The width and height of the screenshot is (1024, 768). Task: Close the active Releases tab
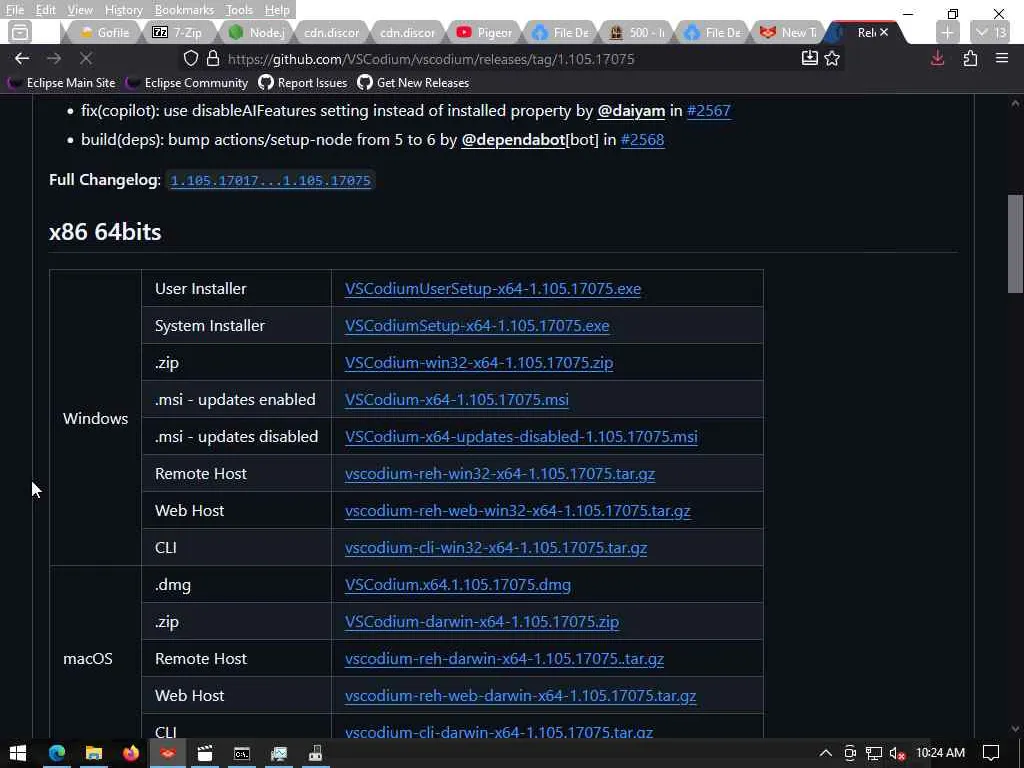(884, 32)
